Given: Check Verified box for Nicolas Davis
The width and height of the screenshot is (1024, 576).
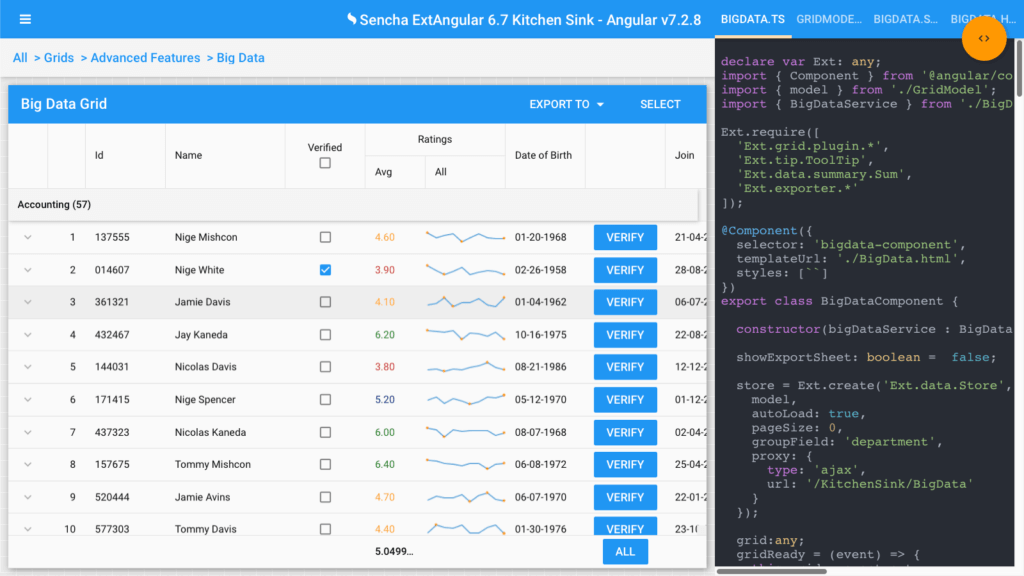Looking at the screenshot, I should click(x=325, y=367).
